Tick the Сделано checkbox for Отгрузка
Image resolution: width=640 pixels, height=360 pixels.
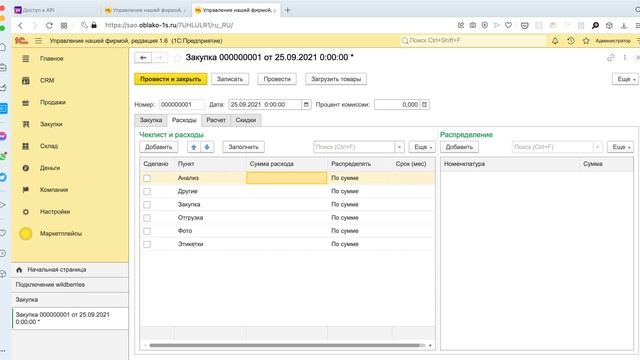click(147, 218)
